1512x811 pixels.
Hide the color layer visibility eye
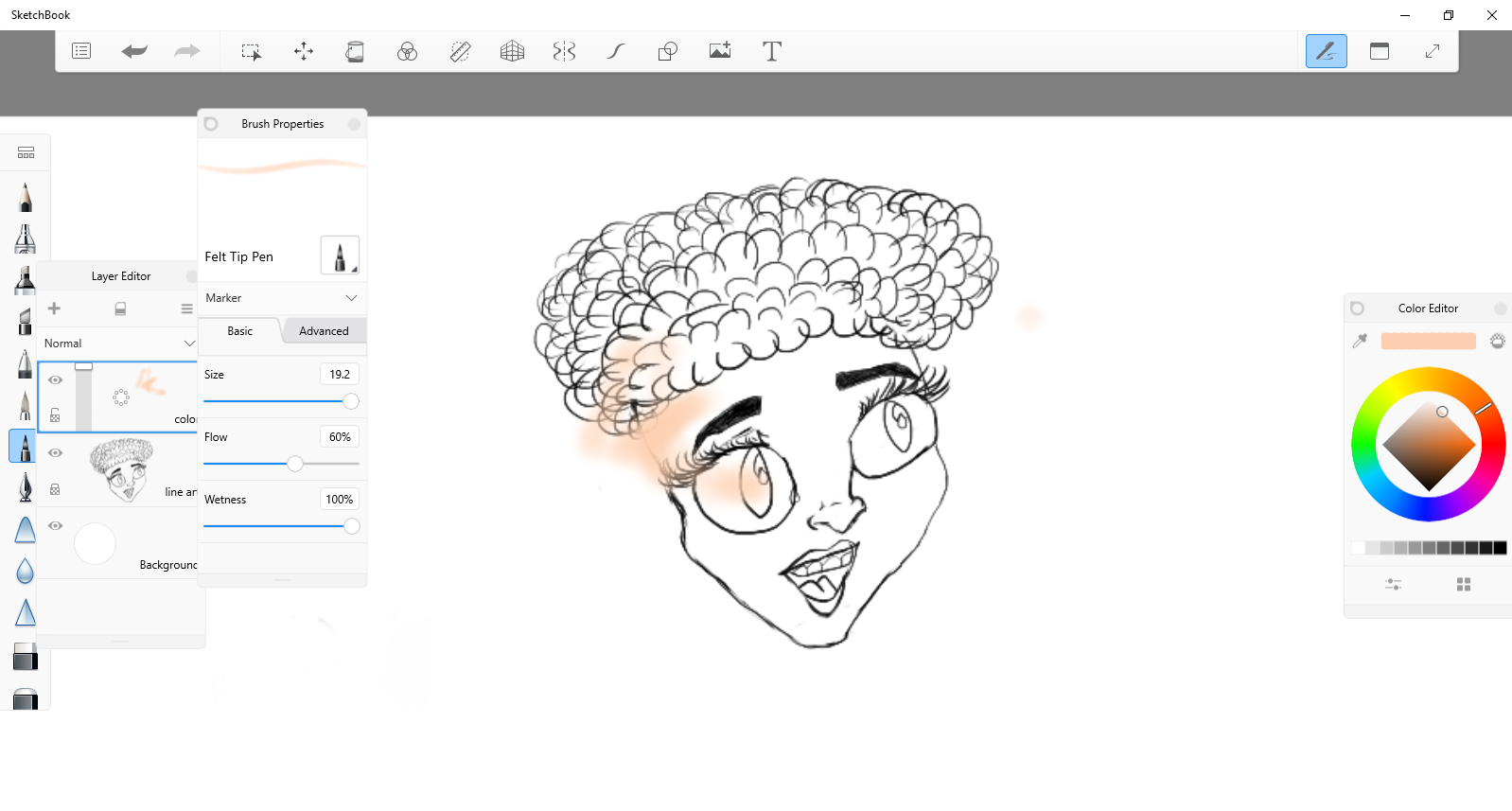pyautogui.click(x=56, y=379)
